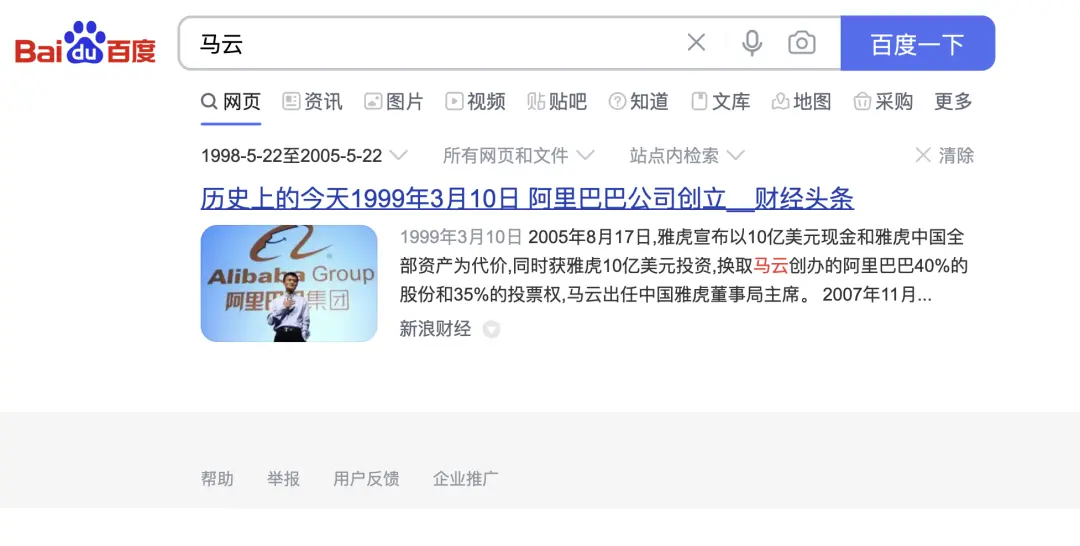Open the 用户反馈 footer link
Screen dimensions: 1080x546
[x=366, y=479]
